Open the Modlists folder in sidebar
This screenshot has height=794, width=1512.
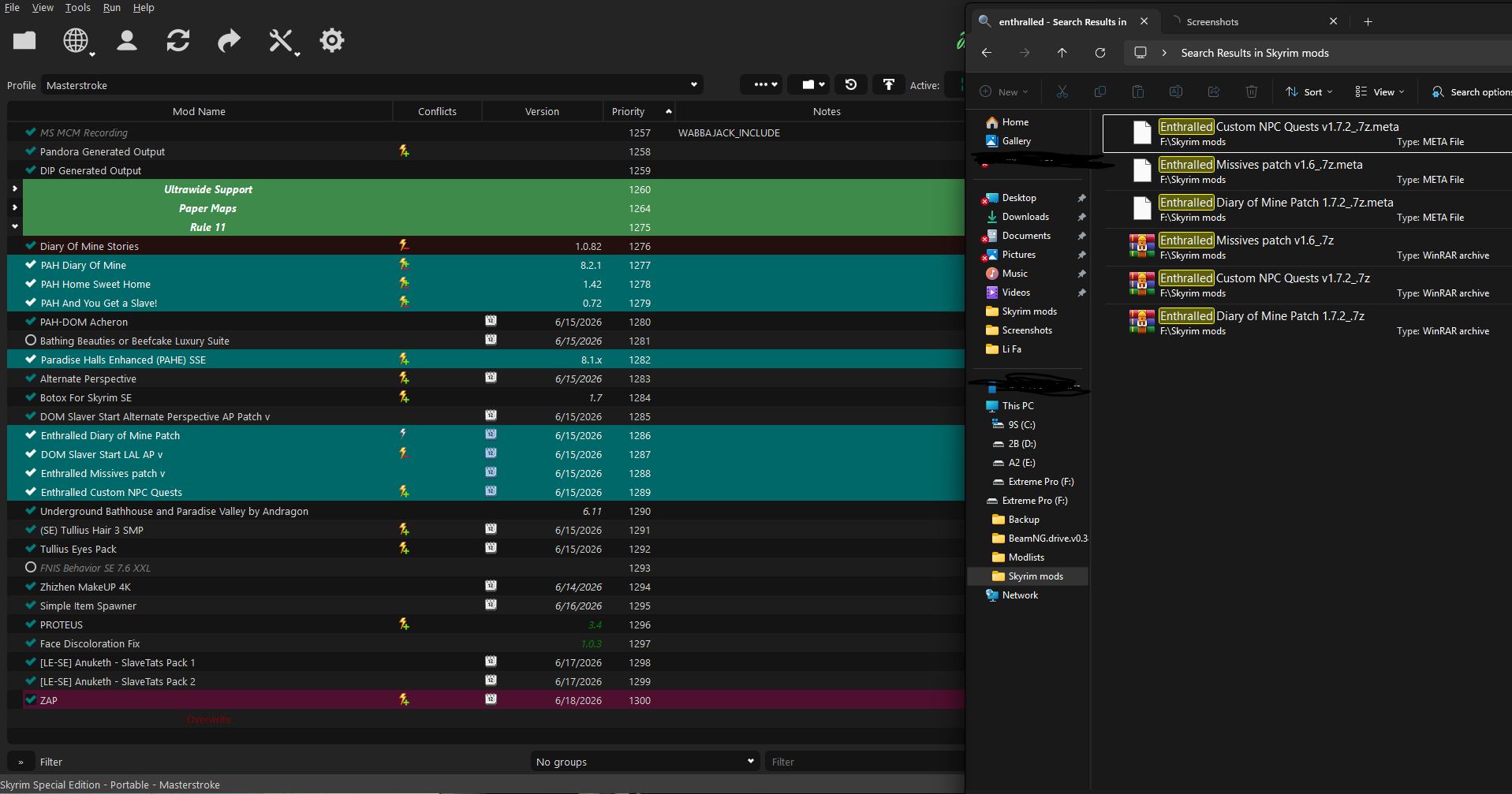coord(1026,557)
